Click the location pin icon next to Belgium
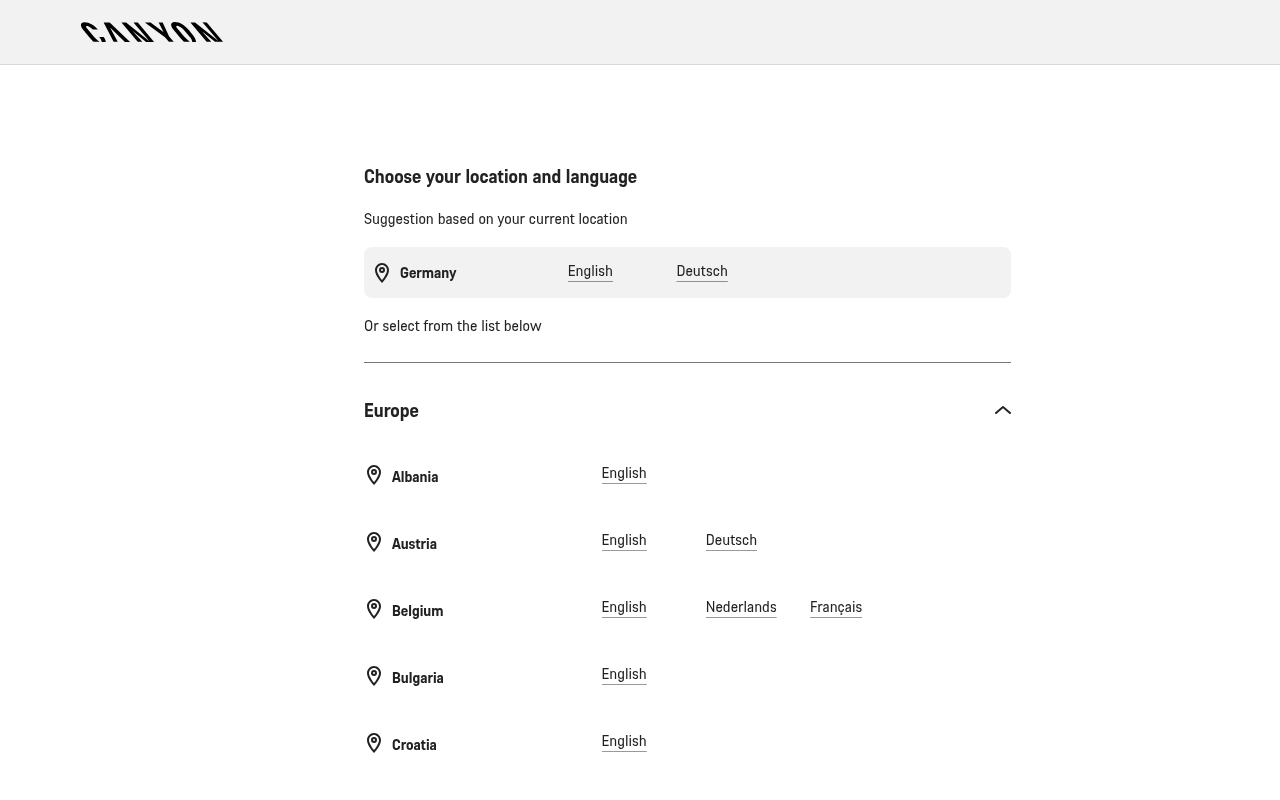Viewport: 1280px width, 800px height. click(x=374, y=609)
